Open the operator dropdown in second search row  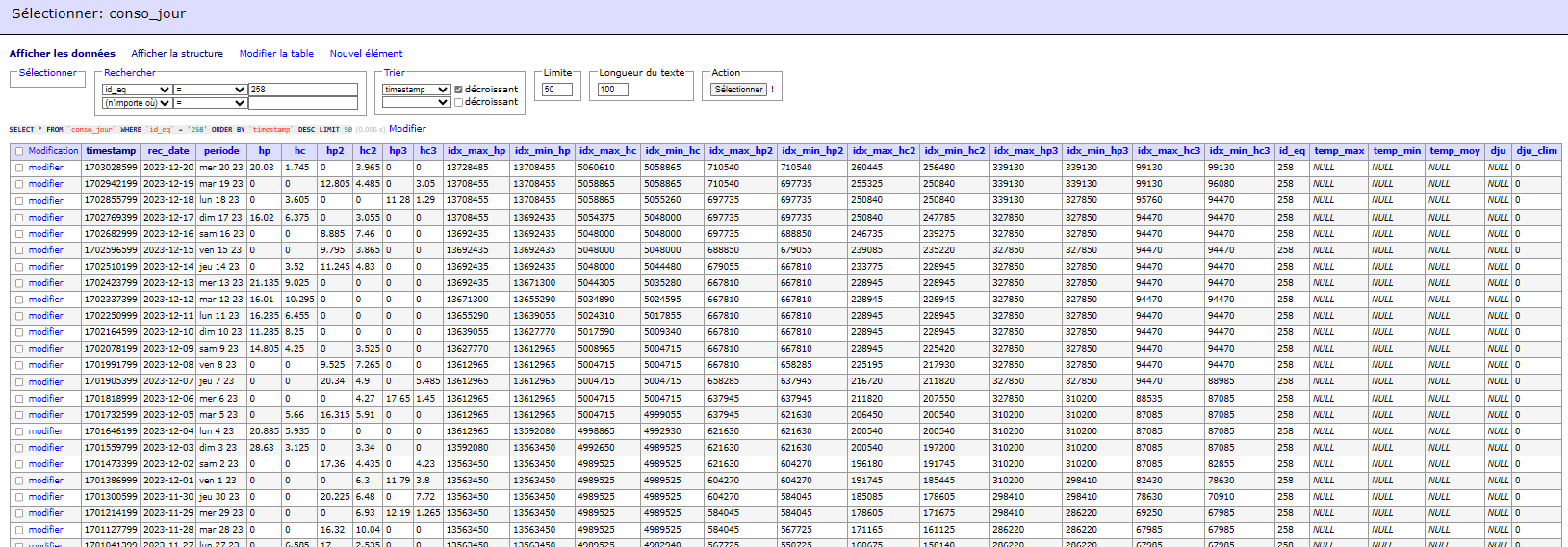(x=211, y=103)
